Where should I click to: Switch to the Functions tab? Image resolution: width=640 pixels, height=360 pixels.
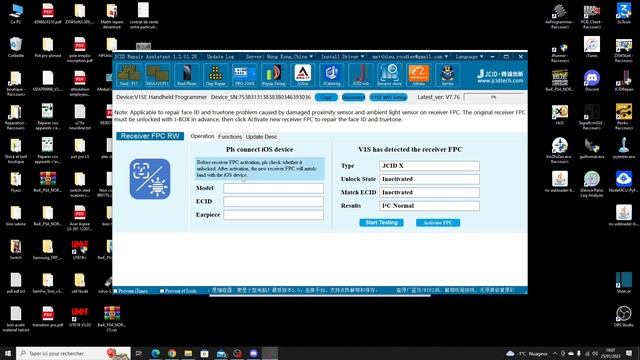coord(230,137)
